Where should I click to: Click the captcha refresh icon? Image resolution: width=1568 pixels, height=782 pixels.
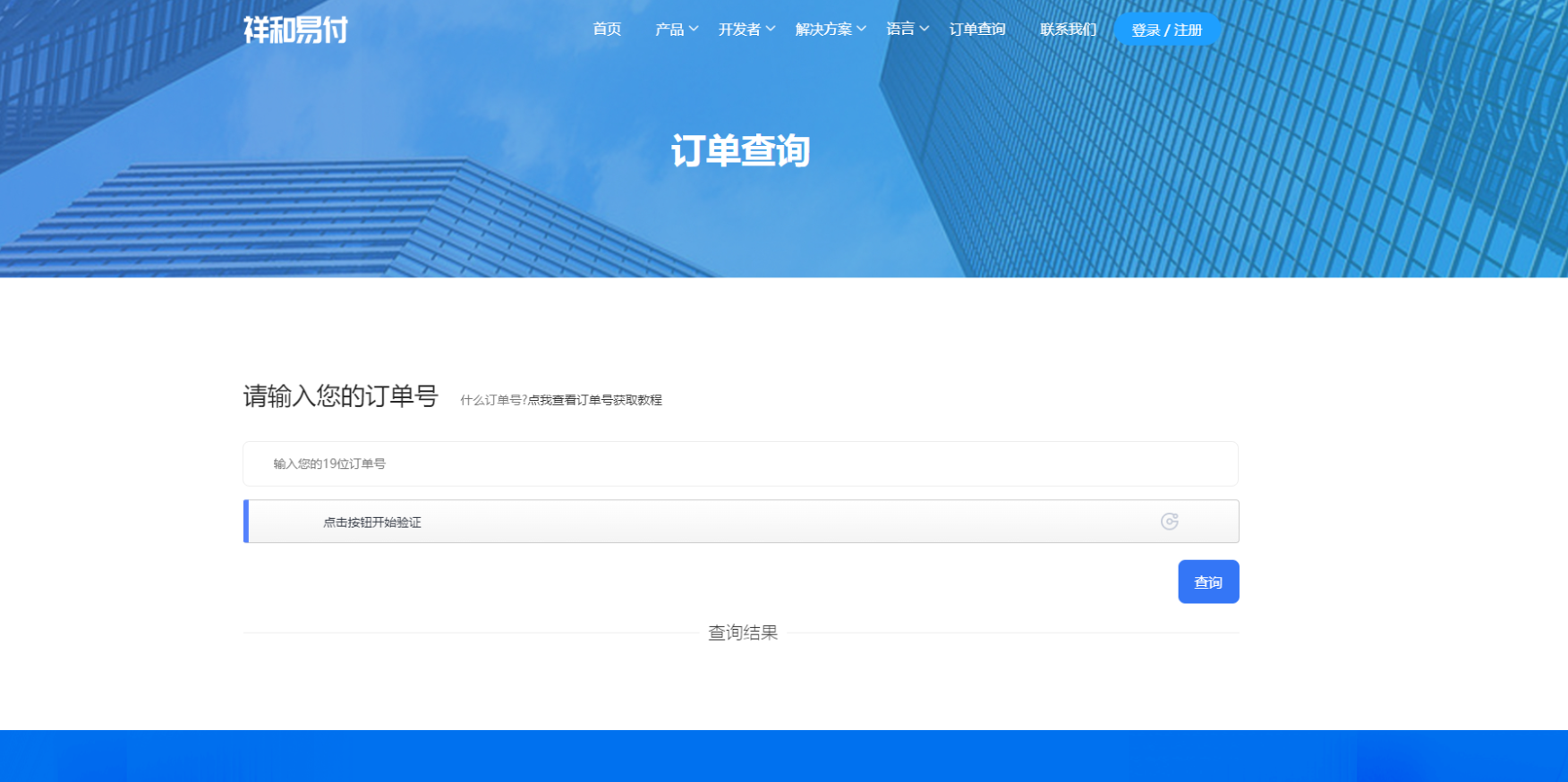tap(1169, 522)
